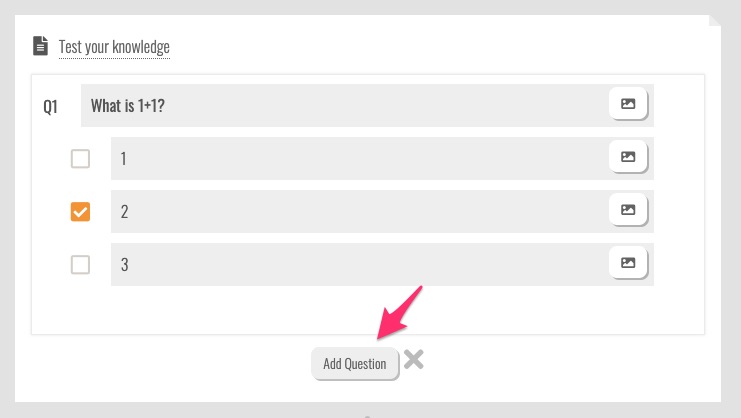Add an image to answer 1

(628, 157)
